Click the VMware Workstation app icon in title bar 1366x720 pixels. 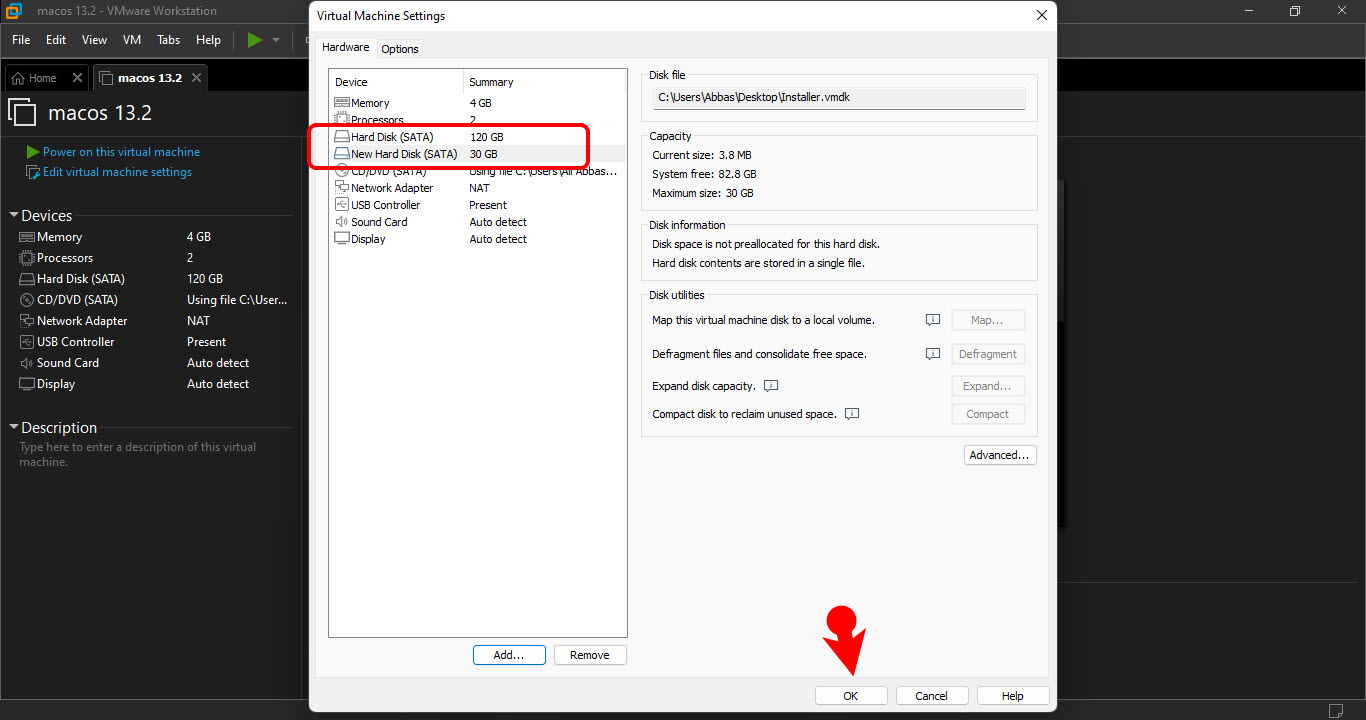[14, 12]
